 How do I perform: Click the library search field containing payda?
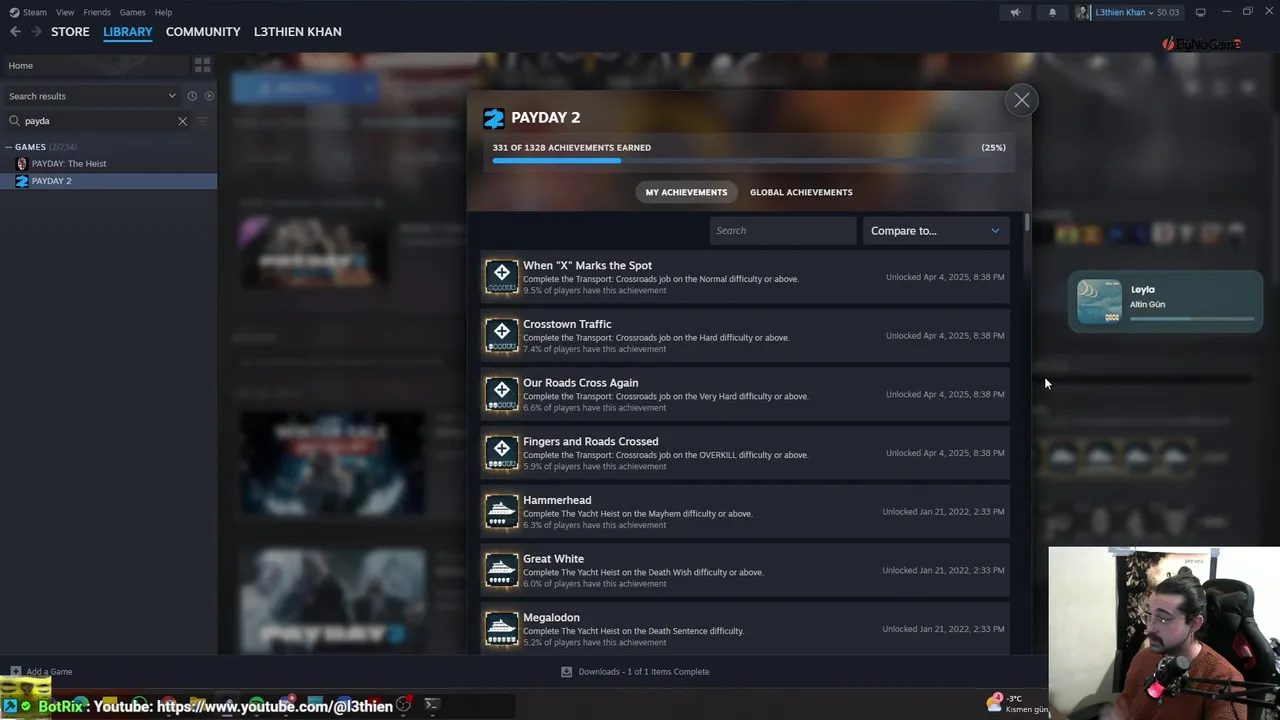[x=98, y=121]
